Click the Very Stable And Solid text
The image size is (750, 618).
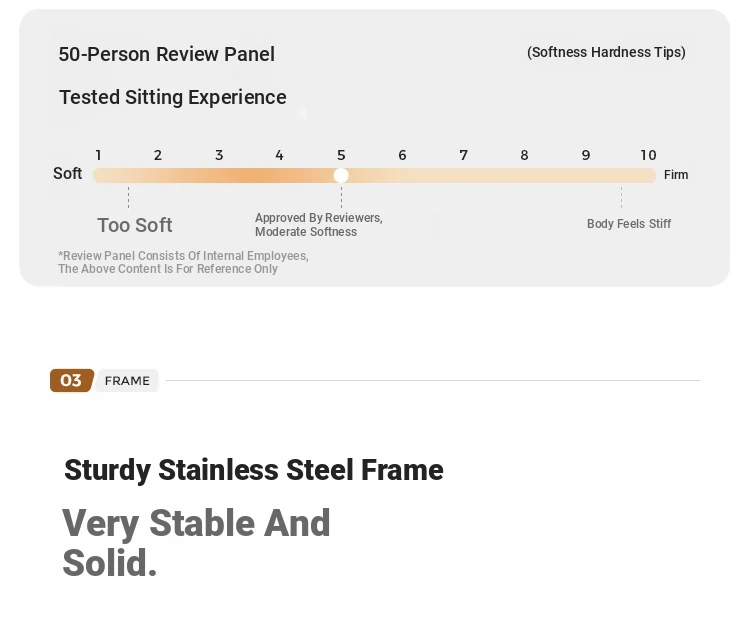[196, 542]
